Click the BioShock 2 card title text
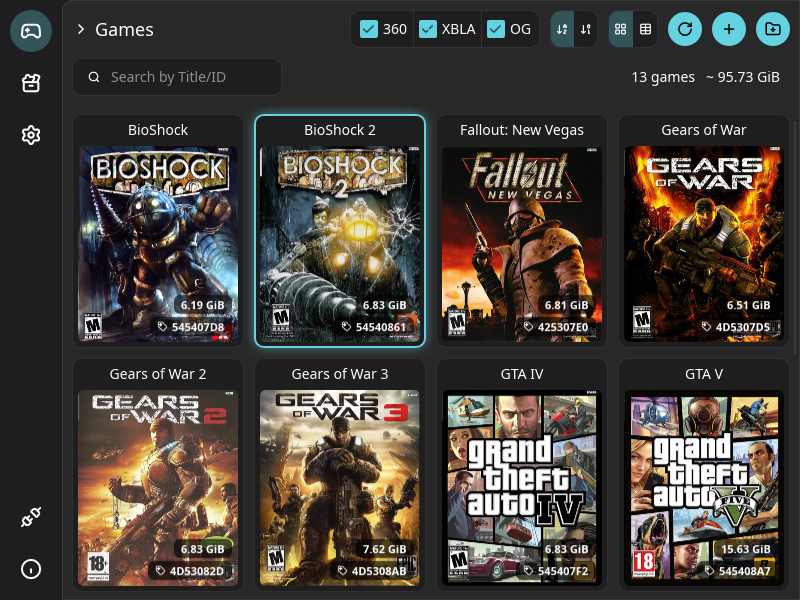 pos(340,130)
